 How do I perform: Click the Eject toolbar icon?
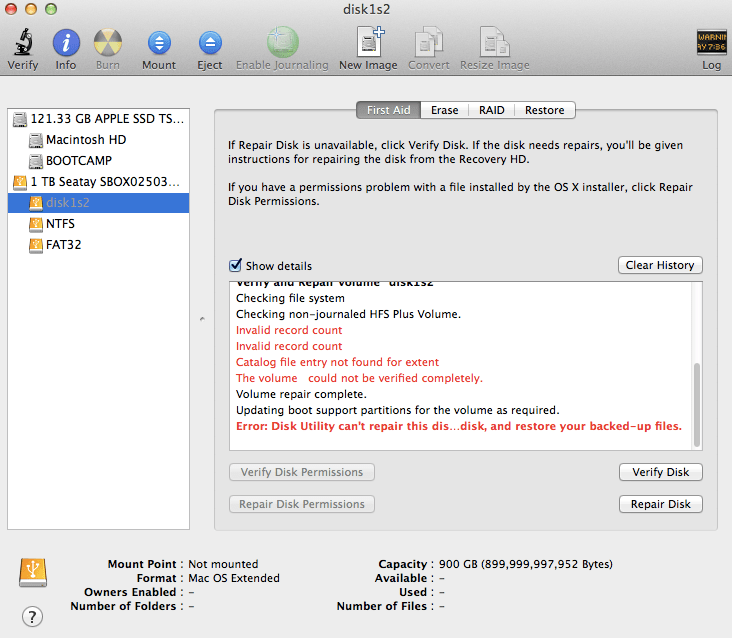tap(210, 43)
